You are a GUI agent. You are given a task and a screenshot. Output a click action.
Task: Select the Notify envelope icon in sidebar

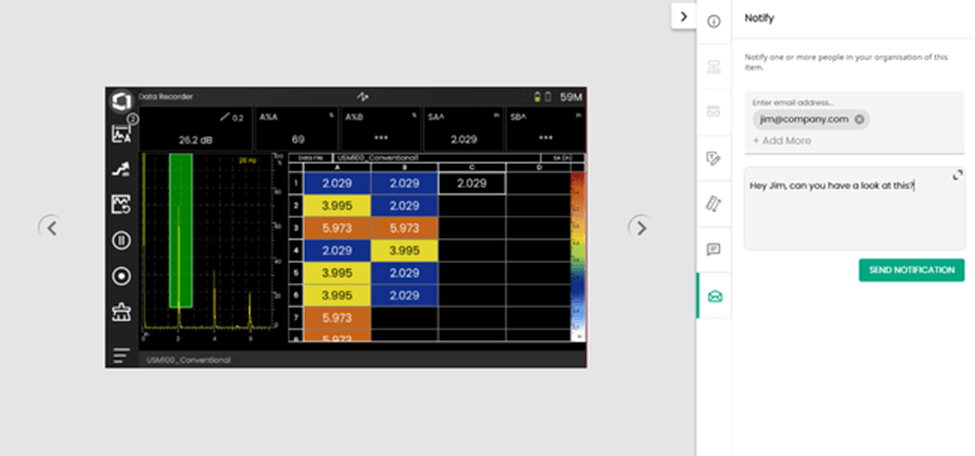(x=714, y=296)
